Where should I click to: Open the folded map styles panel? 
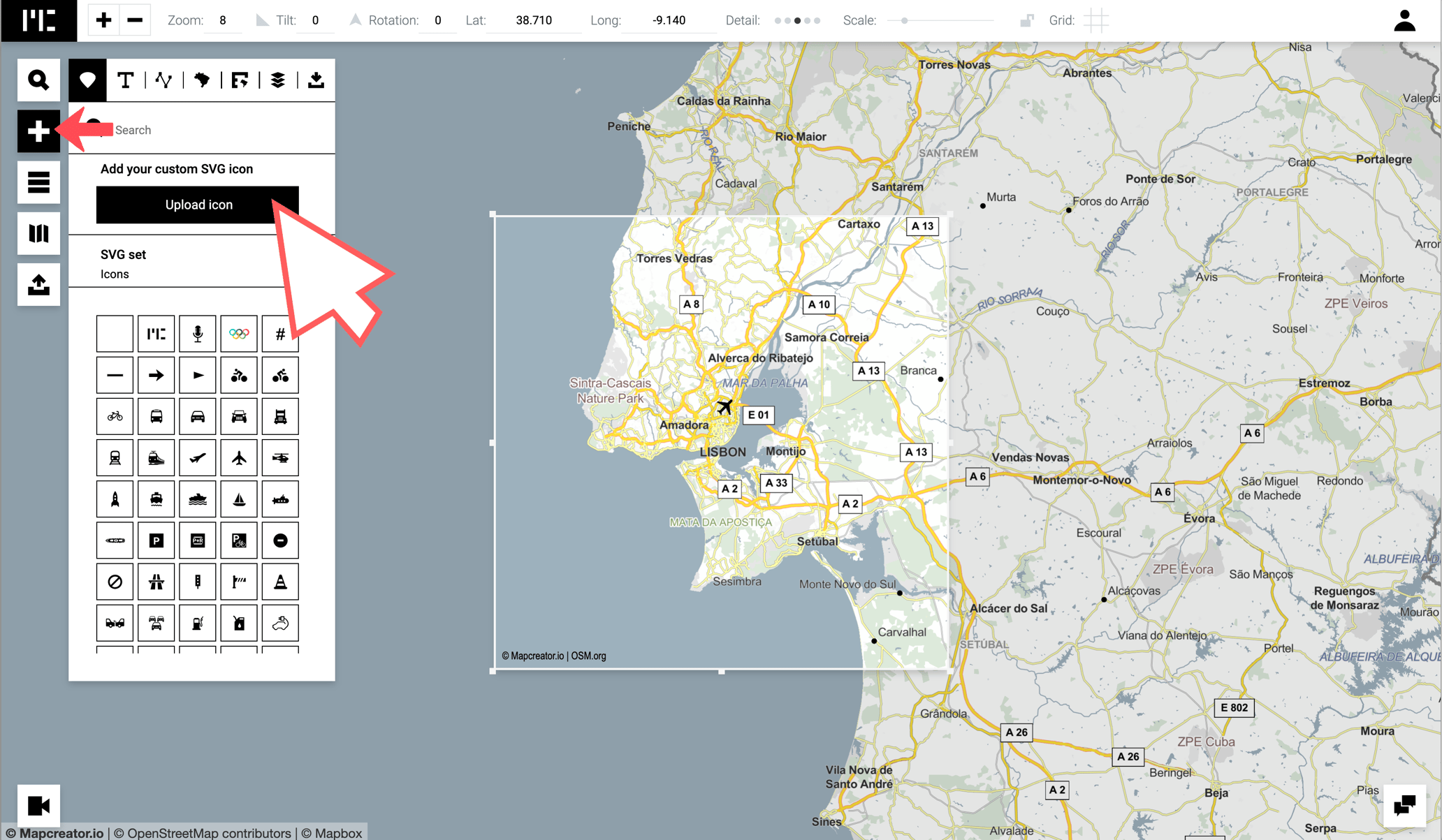(x=38, y=233)
